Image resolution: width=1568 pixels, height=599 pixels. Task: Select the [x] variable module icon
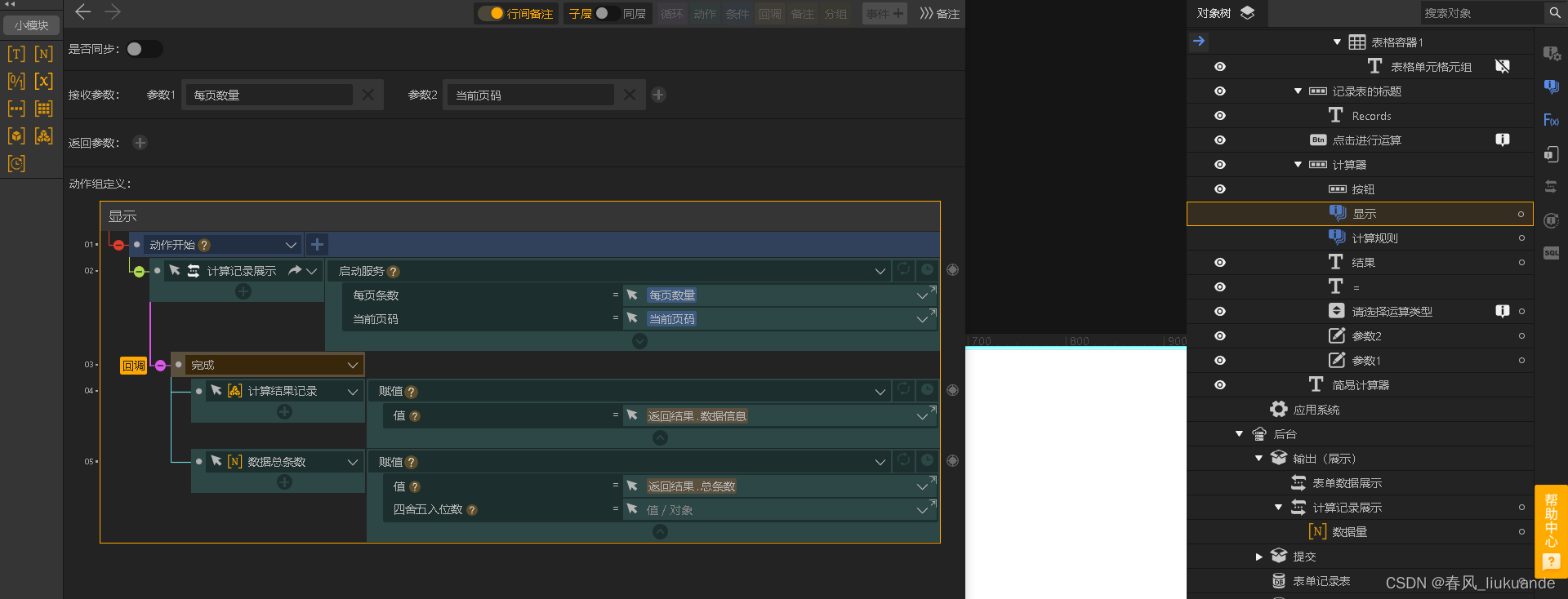(x=44, y=82)
